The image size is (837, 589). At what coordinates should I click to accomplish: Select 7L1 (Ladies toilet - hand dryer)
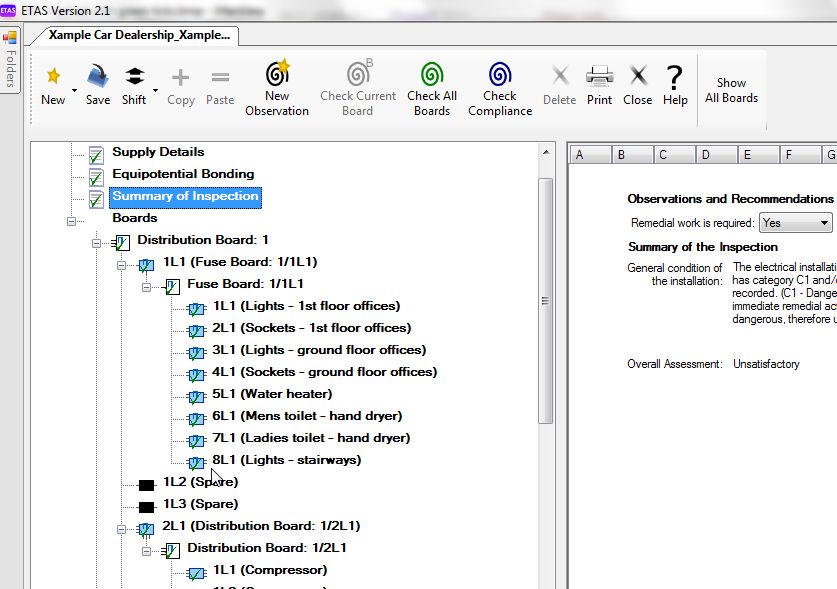pyautogui.click(x=311, y=438)
